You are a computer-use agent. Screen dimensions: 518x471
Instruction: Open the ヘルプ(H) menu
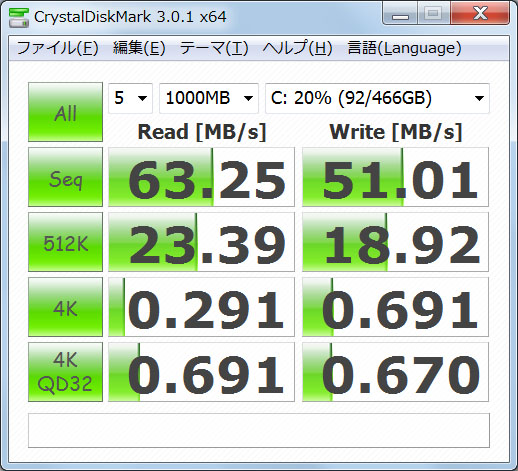(297, 48)
